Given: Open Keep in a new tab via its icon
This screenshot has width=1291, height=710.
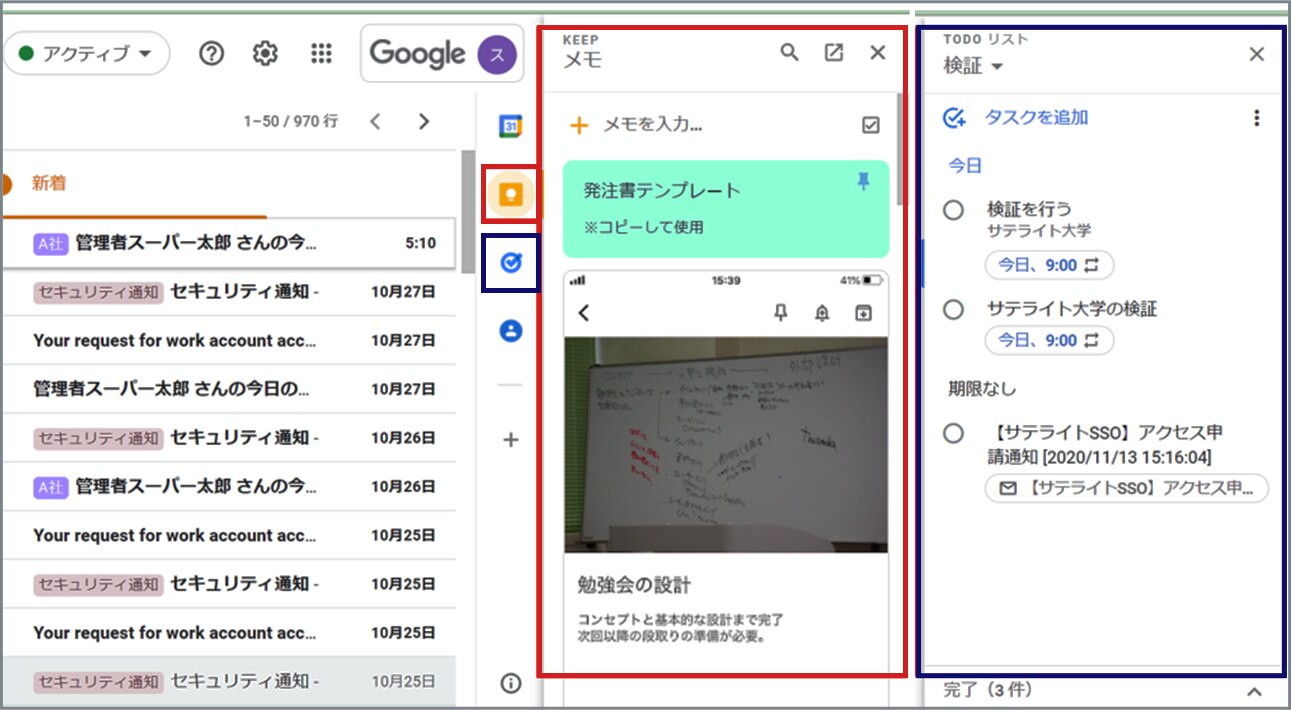Looking at the screenshot, I should (834, 51).
